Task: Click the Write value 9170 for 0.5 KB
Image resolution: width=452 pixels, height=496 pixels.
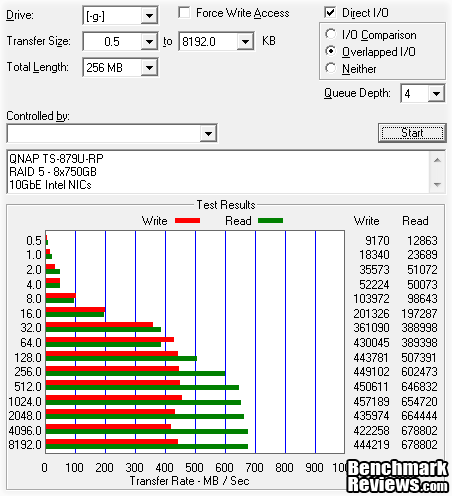Action: point(377,241)
